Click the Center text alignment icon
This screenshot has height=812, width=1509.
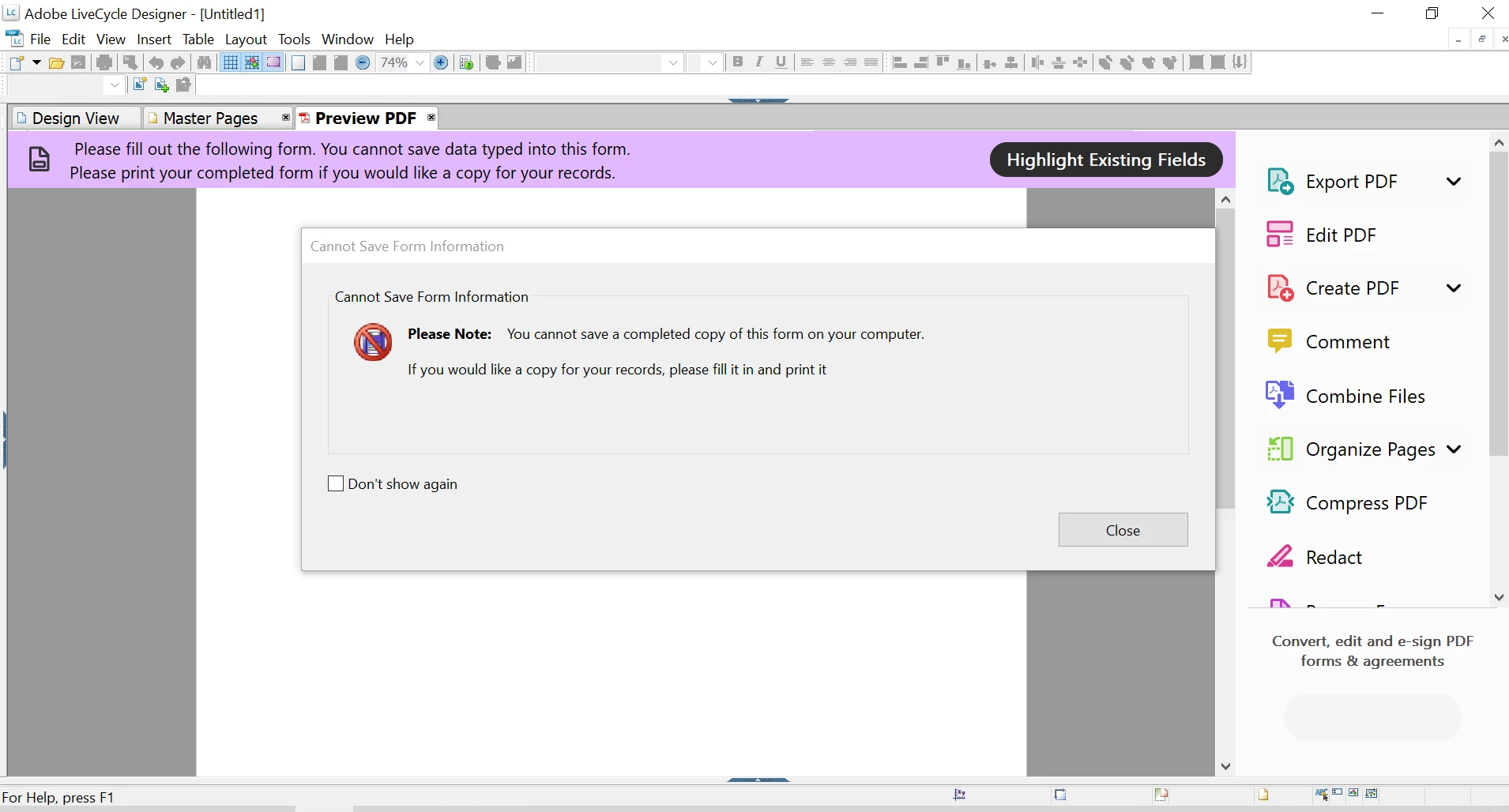[x=829, y=62]
